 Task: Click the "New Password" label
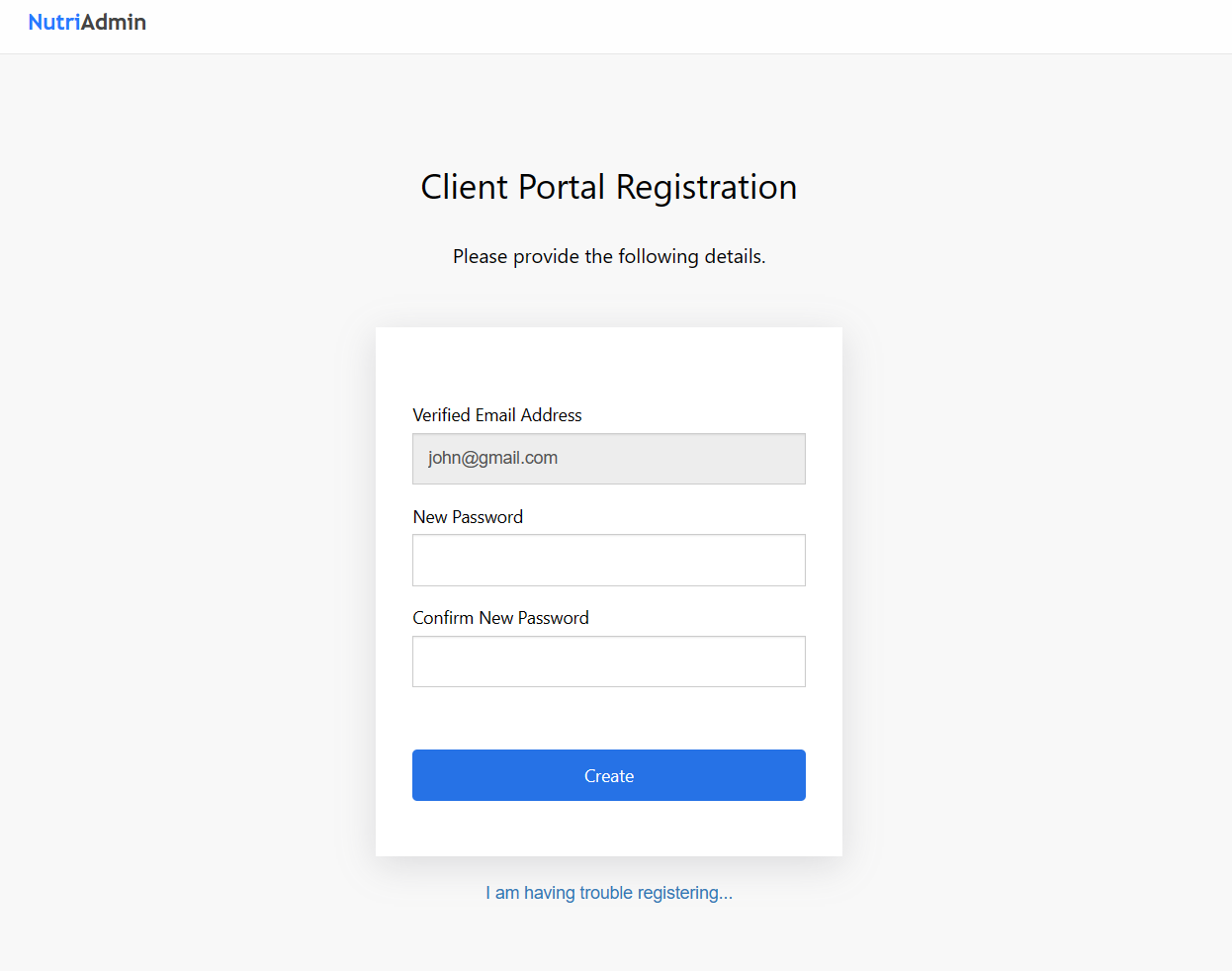468,517
